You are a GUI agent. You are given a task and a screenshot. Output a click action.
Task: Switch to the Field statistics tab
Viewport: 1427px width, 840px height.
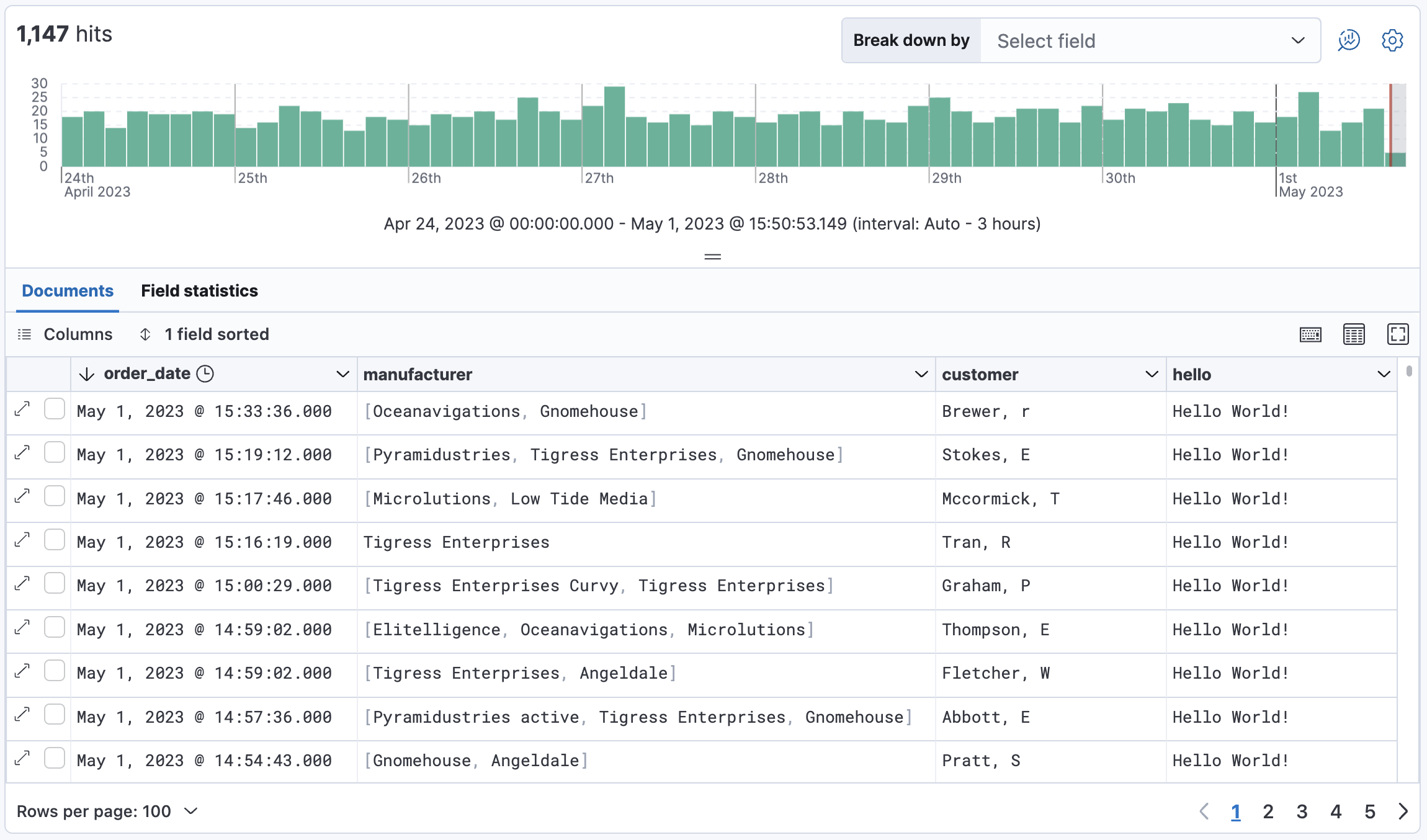pos(199,291)
